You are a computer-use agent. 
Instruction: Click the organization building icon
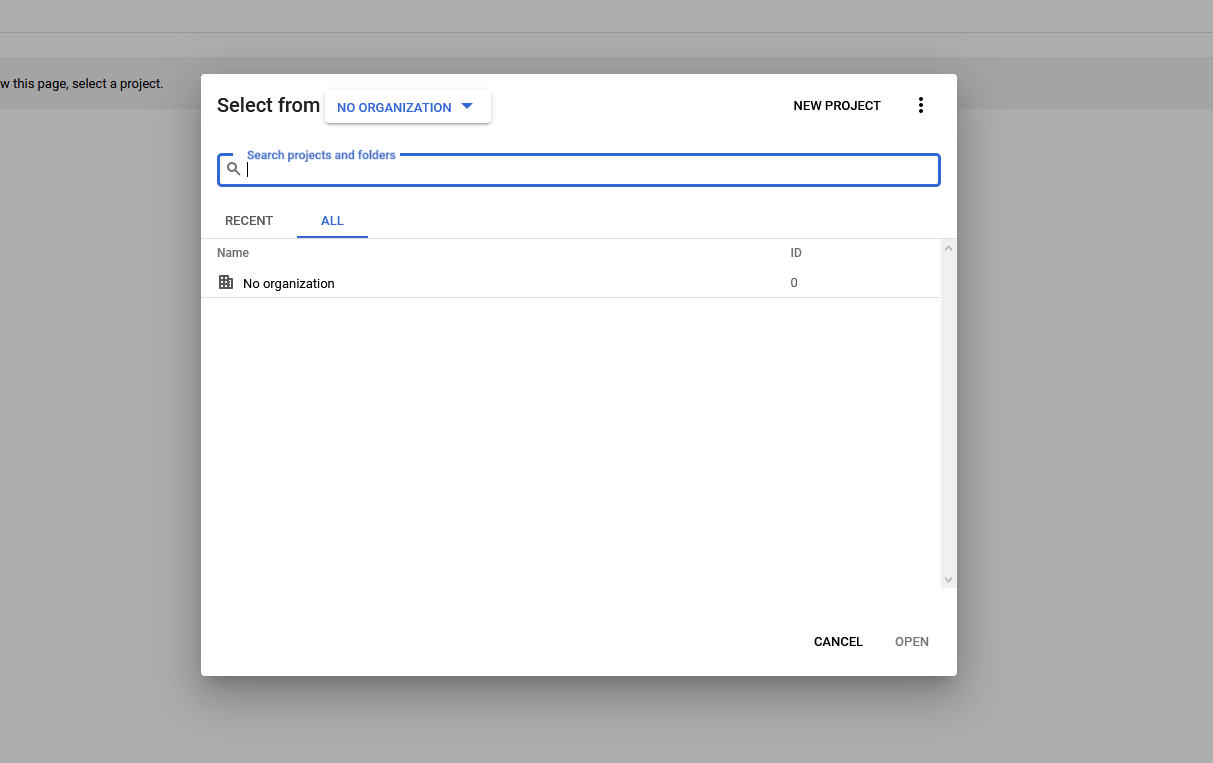coord(226,282)
